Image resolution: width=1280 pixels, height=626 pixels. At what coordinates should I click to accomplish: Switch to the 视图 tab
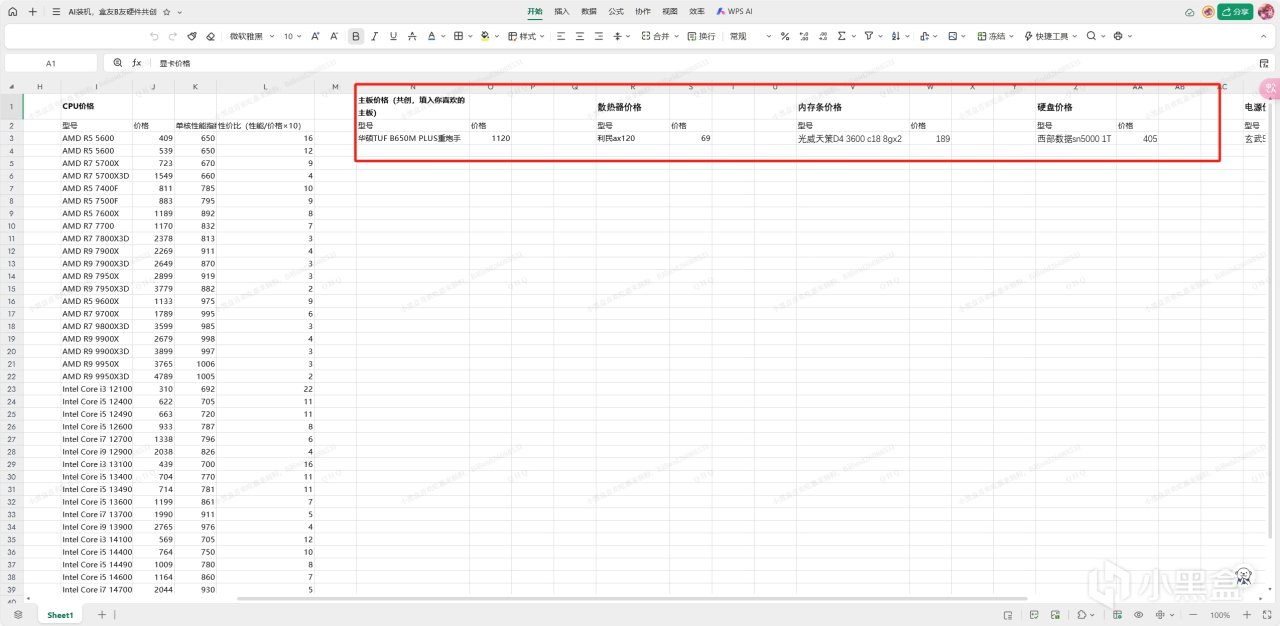coord(670,12)
